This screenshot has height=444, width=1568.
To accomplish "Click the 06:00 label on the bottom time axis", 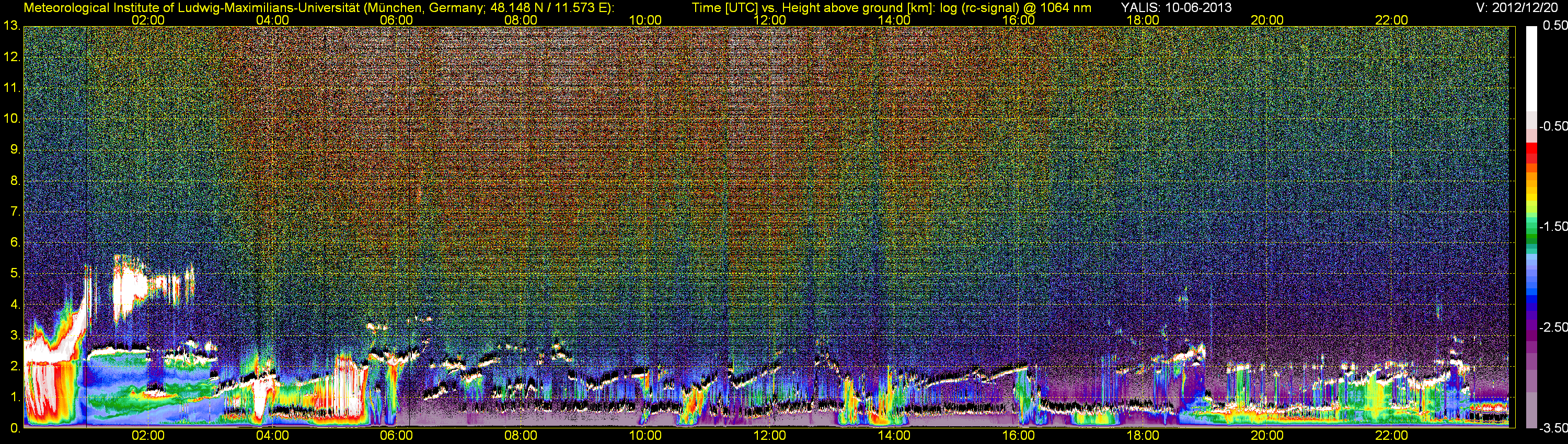I will pos(396,436).
